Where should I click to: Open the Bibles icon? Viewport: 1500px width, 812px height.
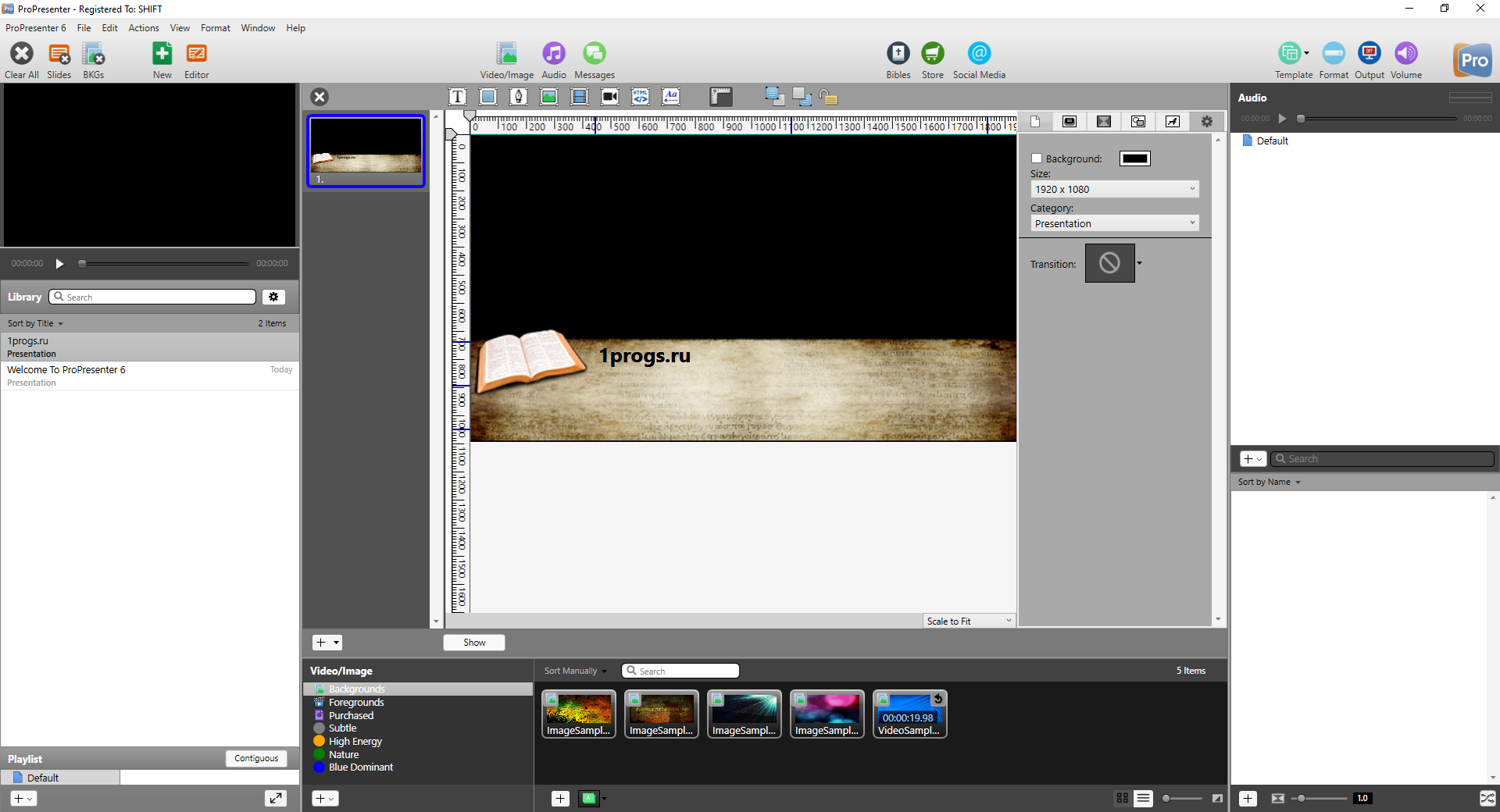pyautogui.click(x=898, y=54)
